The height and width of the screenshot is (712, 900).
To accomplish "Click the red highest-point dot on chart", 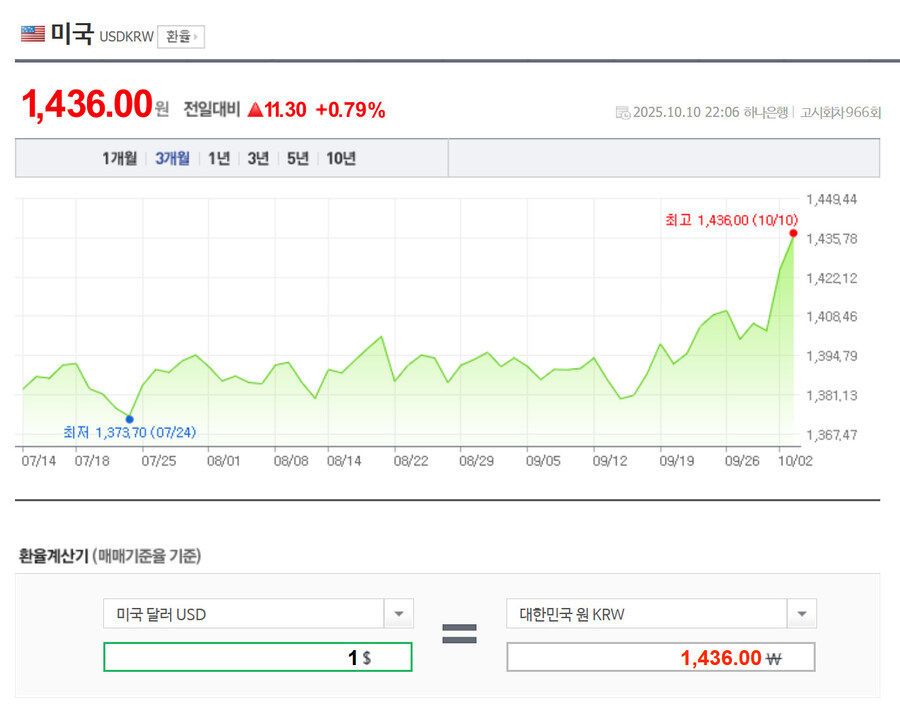I will tap(793, 233).
